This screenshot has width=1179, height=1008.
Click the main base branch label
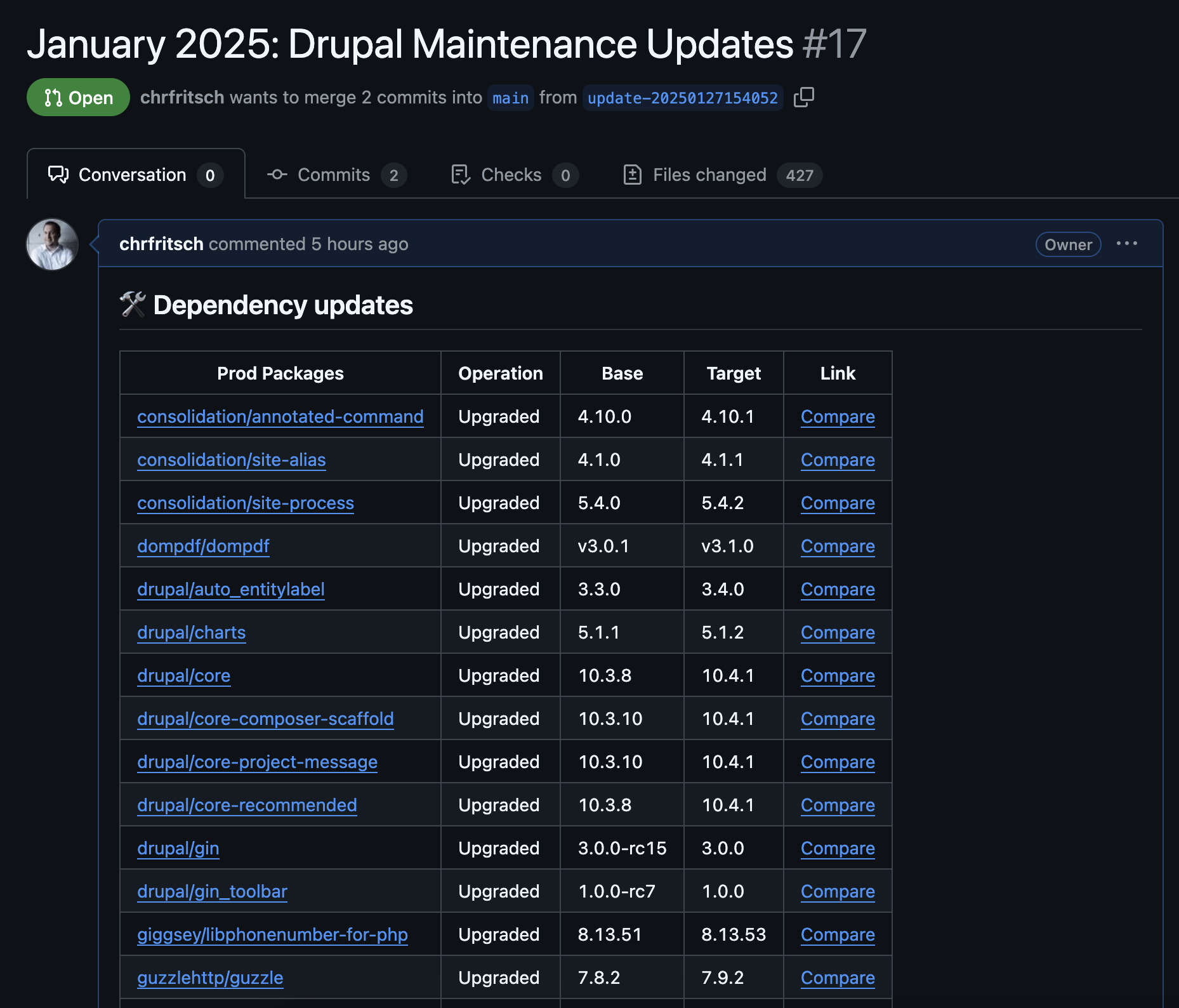(x=510, y=98)
